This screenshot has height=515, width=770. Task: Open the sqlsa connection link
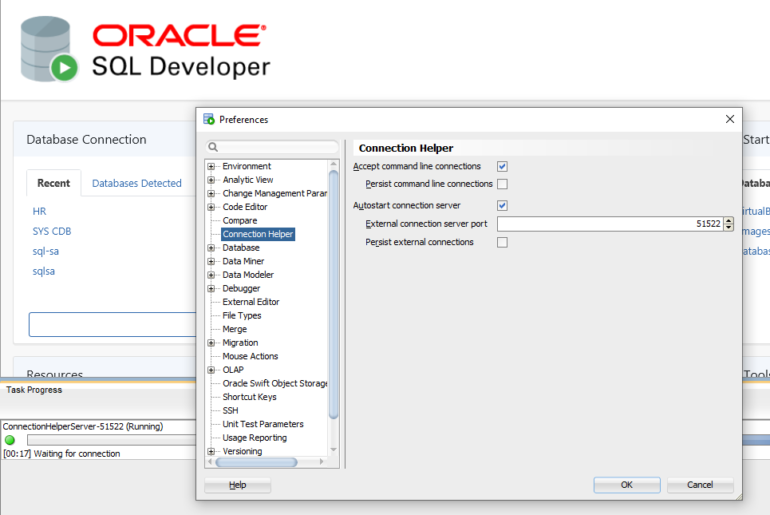pos(44,271)
